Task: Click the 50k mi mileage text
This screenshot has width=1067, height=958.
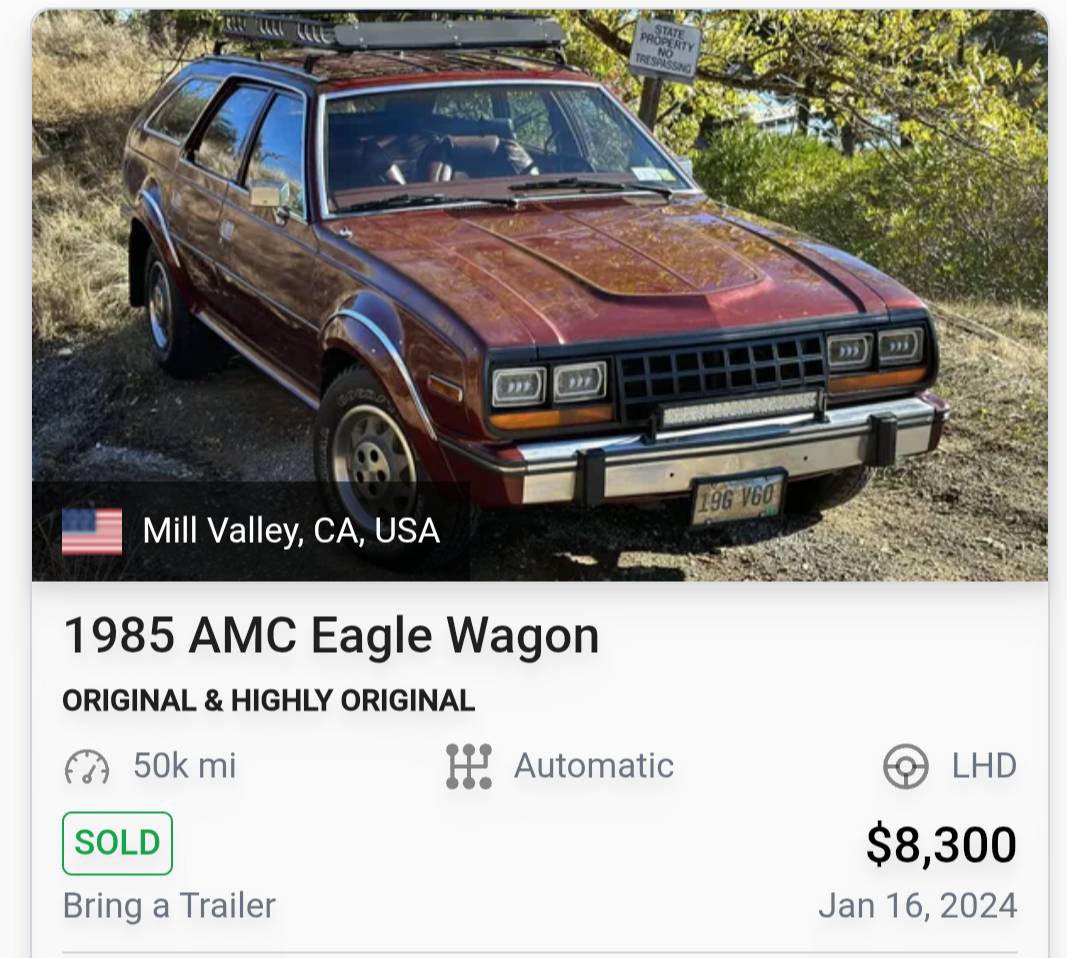Action: click(x=185, y=765)
